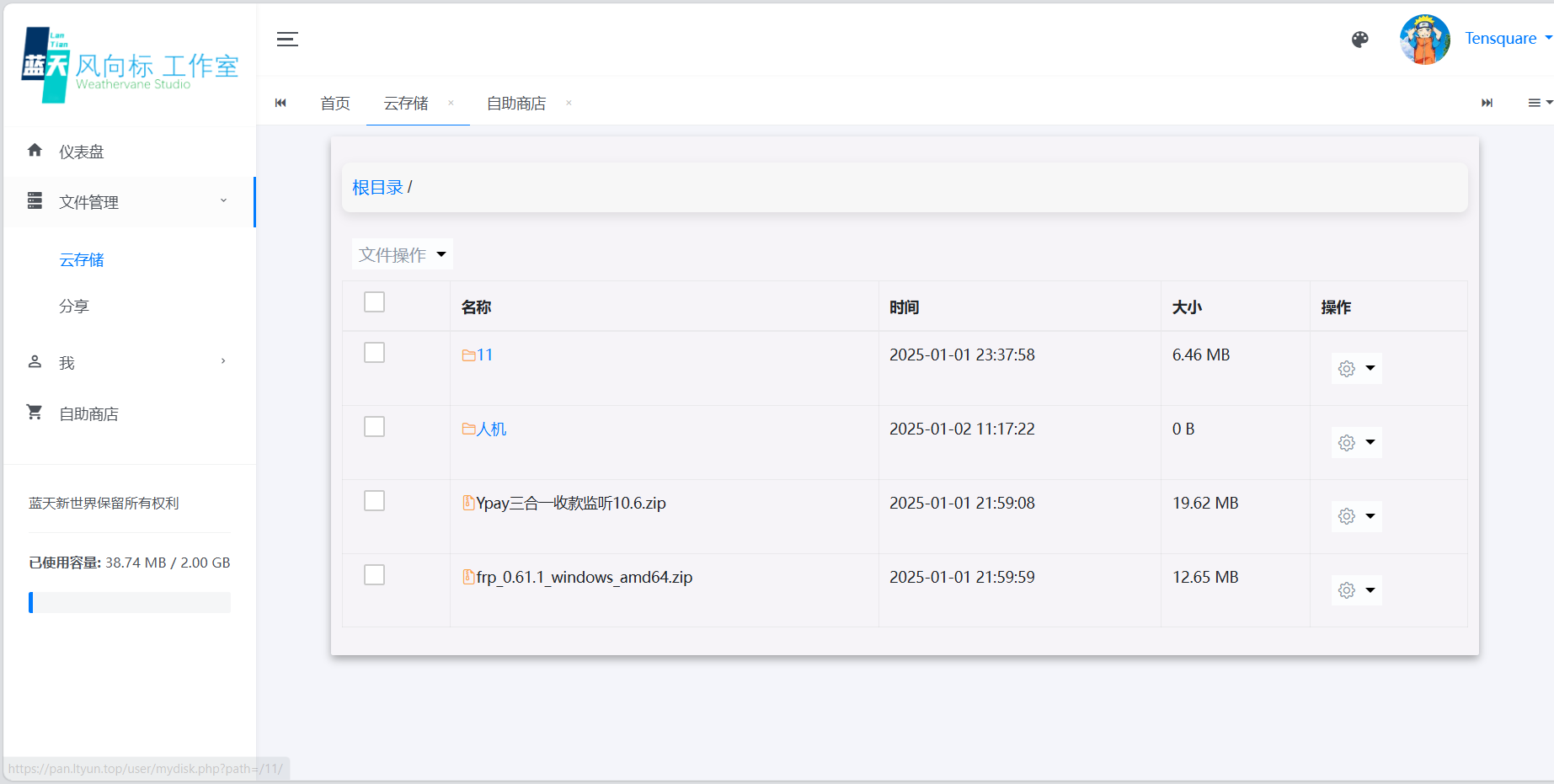
Task: Click the 19.62 MB size cell
Action: pyautogui.click(x=1205, y=503)
